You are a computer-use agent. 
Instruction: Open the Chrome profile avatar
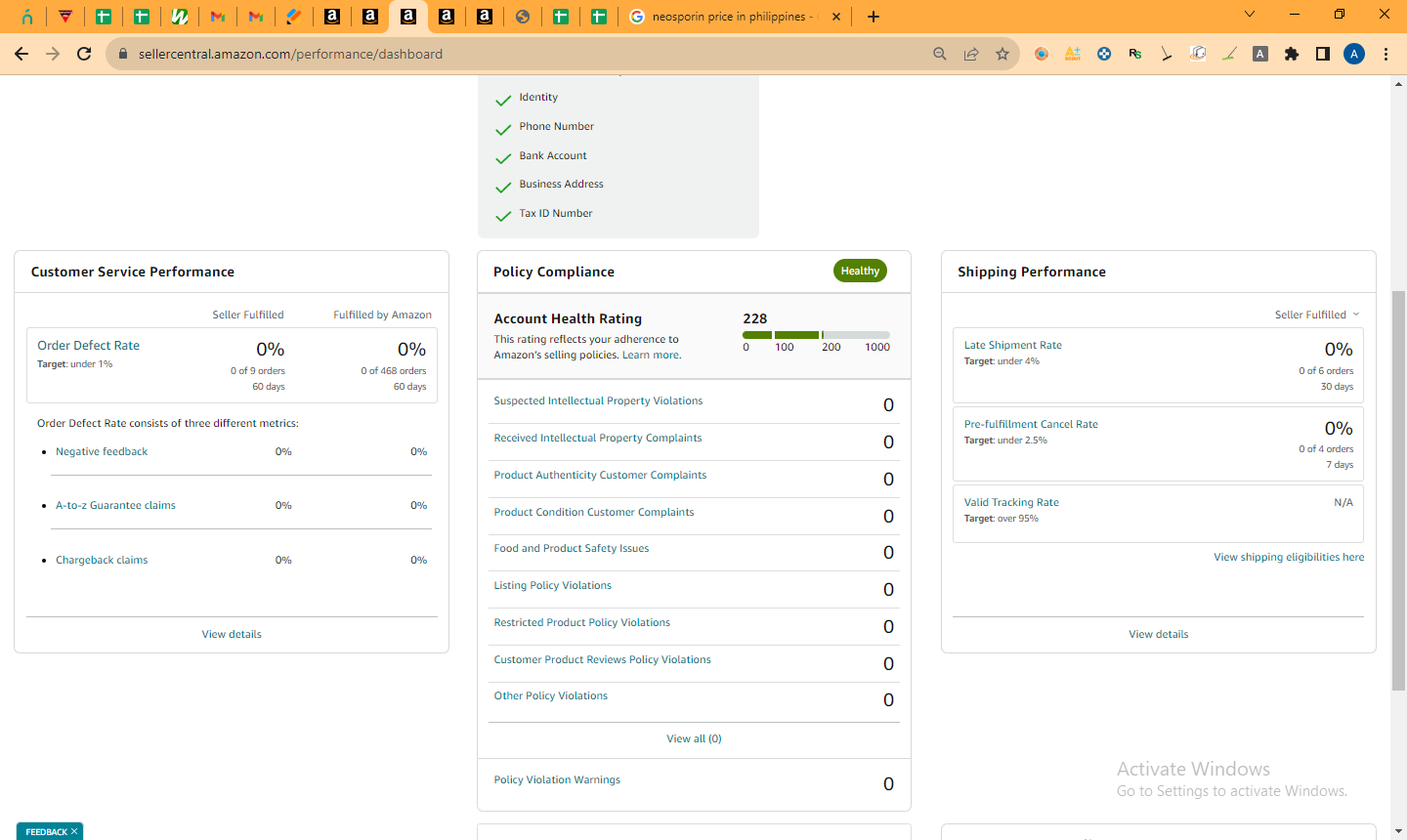(1354, 54)
